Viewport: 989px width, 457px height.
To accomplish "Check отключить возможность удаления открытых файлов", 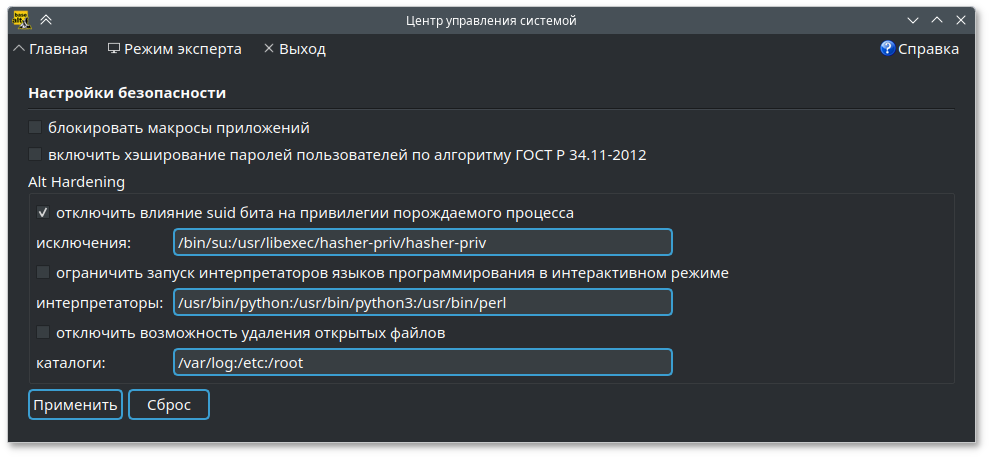I will pos(43,332).
